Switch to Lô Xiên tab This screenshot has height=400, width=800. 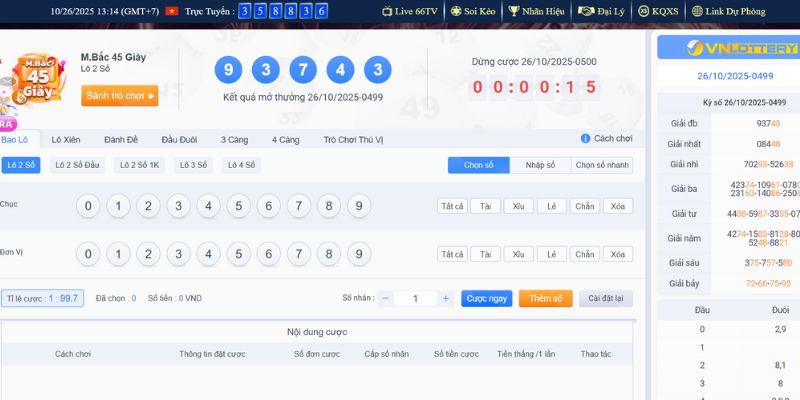pyautogui.click(x=66, y=140)
